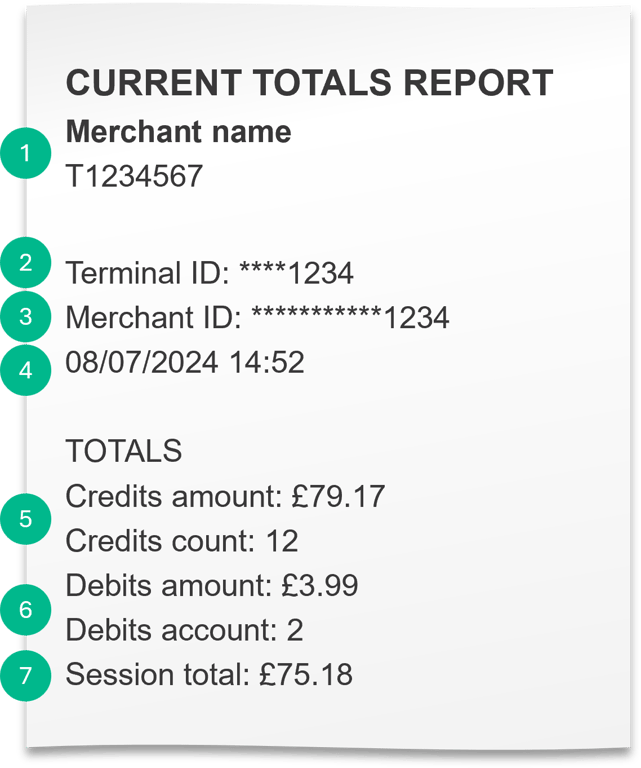Click the Merchant ID masked number
The image size is (641, 768).
coord(350,317)
